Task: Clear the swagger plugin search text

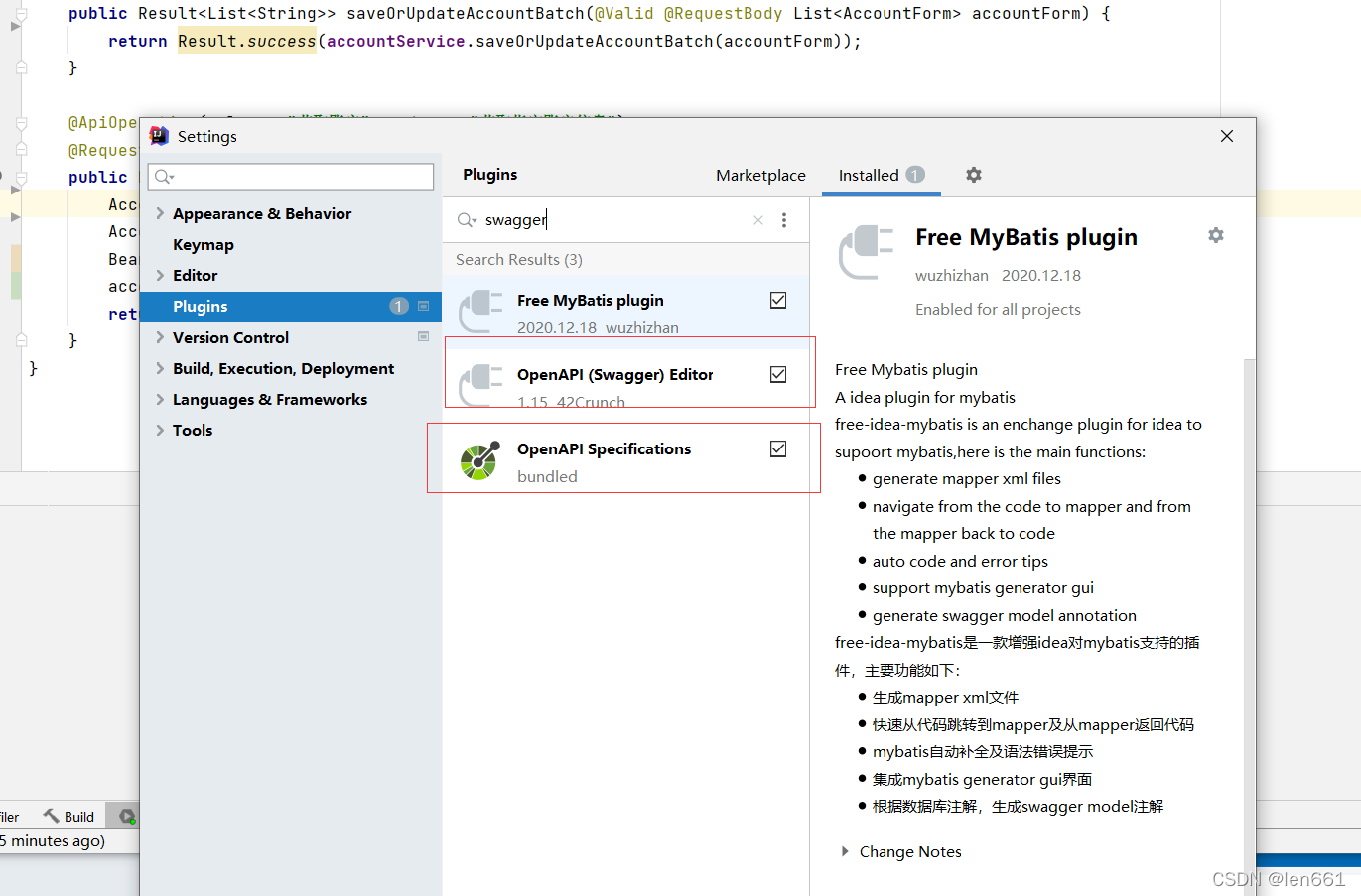Action: [x=758, y=220]
